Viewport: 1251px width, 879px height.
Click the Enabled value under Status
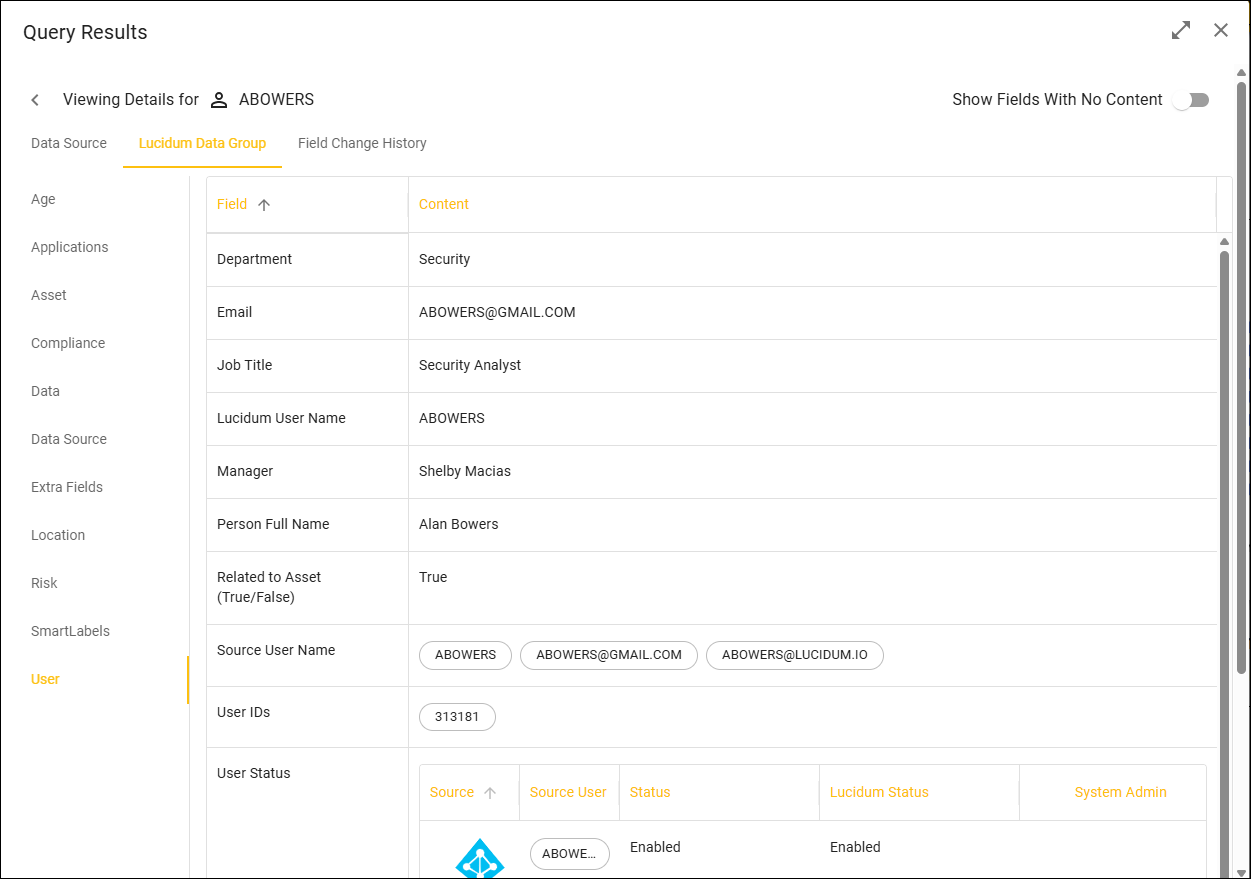pyautogui.click(x=655, y=847)
